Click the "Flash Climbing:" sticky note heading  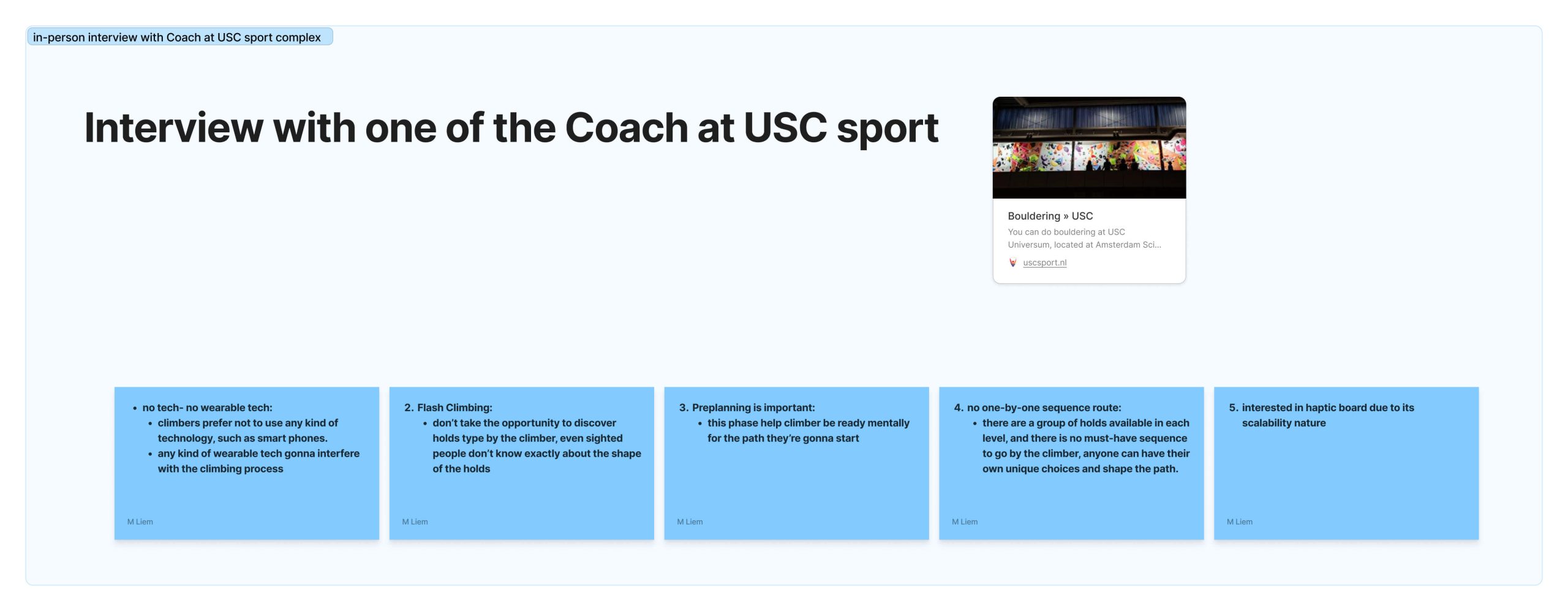[x=454, y=408]
